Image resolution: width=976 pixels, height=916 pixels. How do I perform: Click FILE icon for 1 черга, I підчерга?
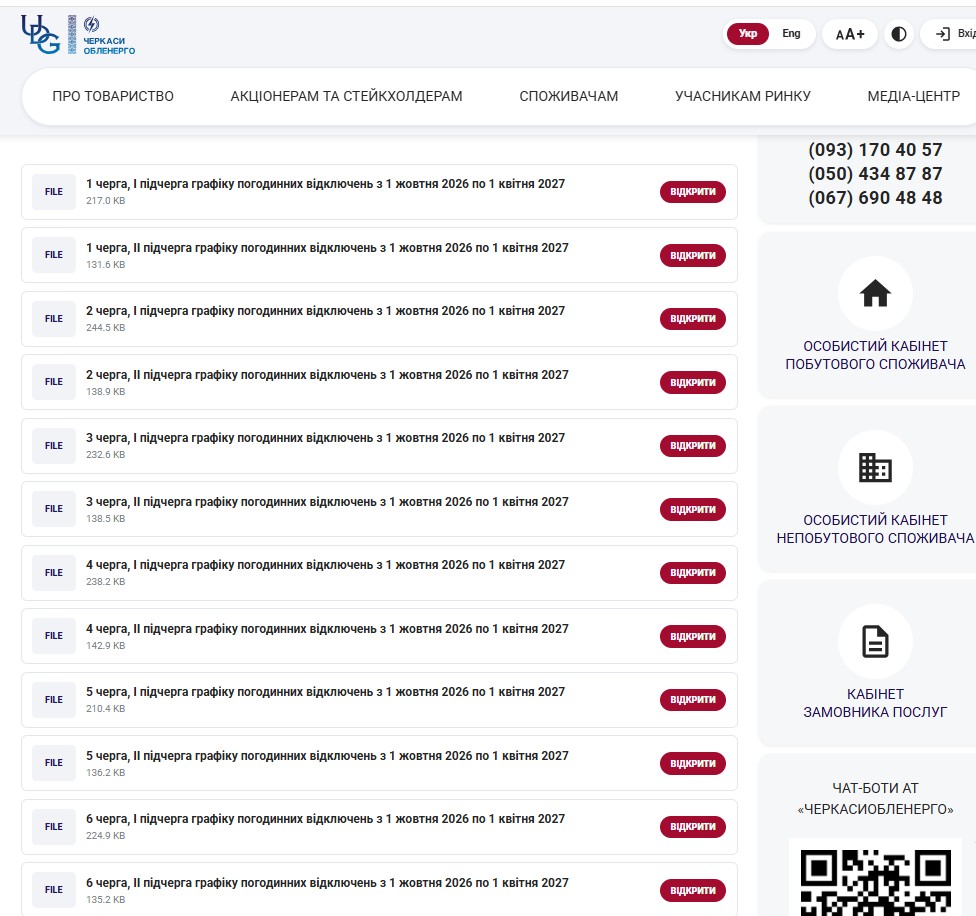[x=54, y=192]
